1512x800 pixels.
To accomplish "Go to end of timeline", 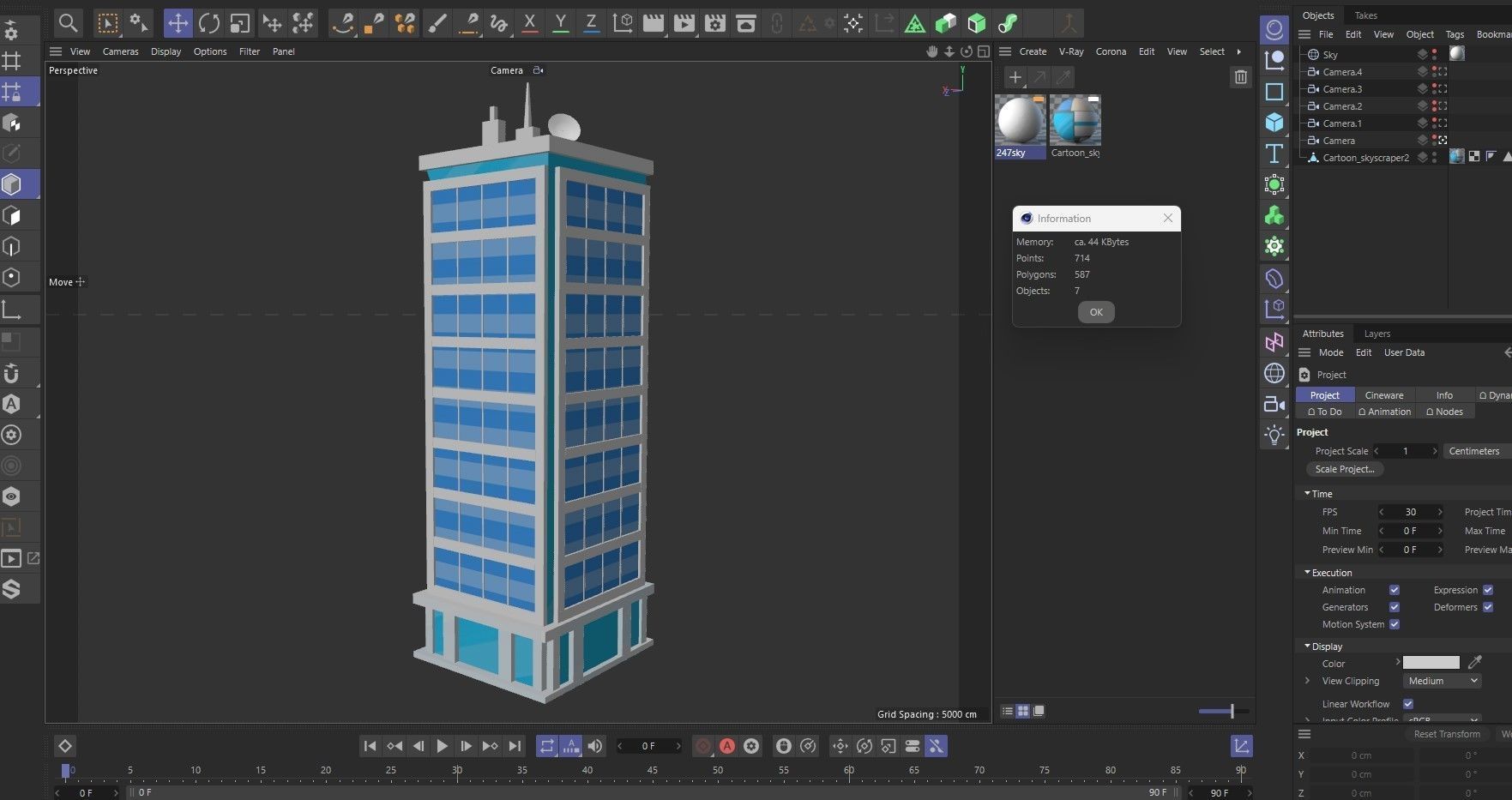I will click(x=515, y=746).
